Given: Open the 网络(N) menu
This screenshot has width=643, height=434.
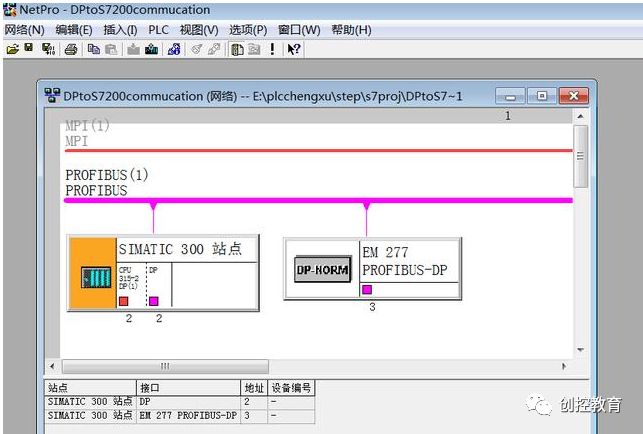Looking at the screenshot, I should pos(25,30).
